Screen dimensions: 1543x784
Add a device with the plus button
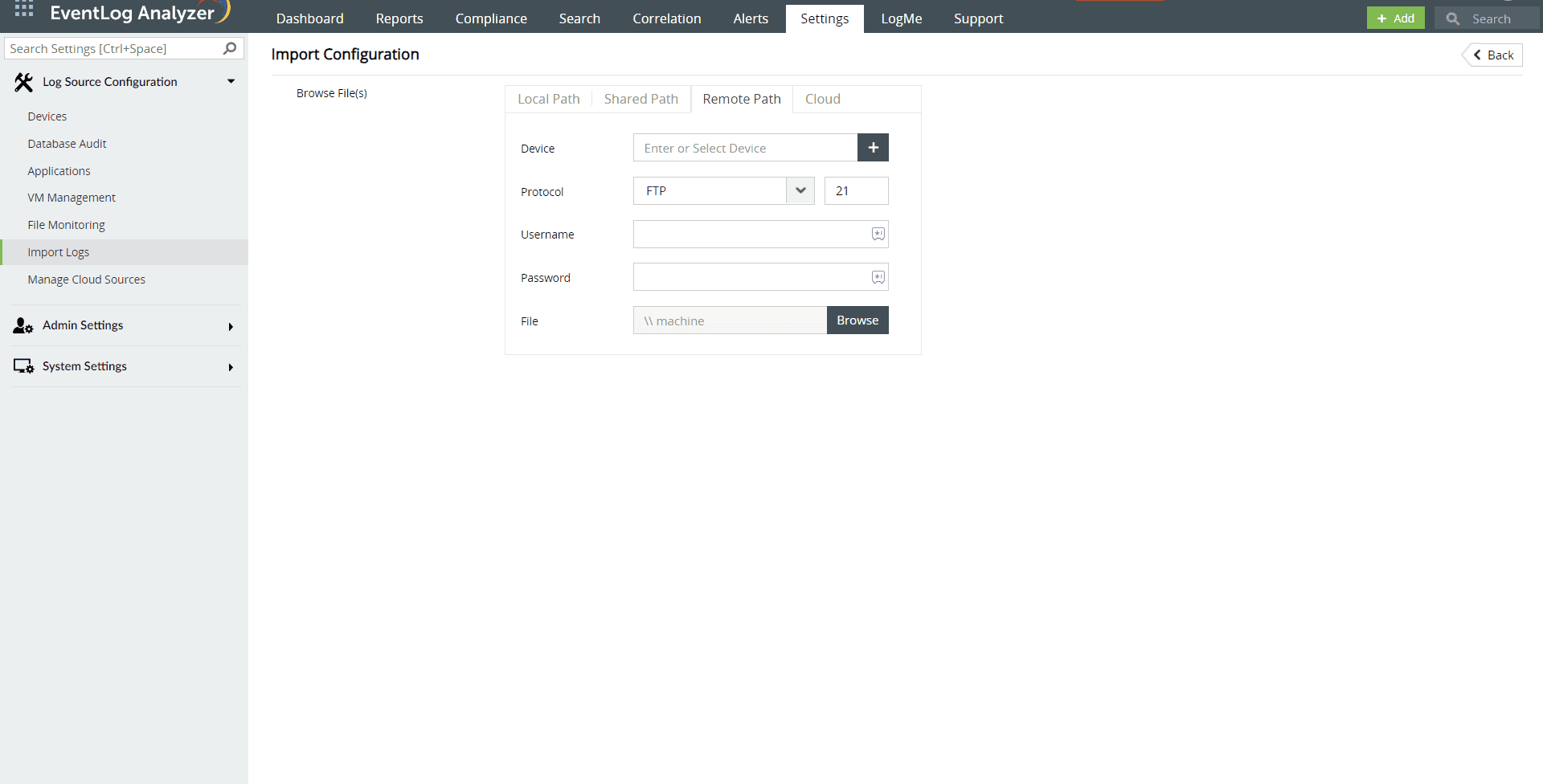[x=873, y=148]
